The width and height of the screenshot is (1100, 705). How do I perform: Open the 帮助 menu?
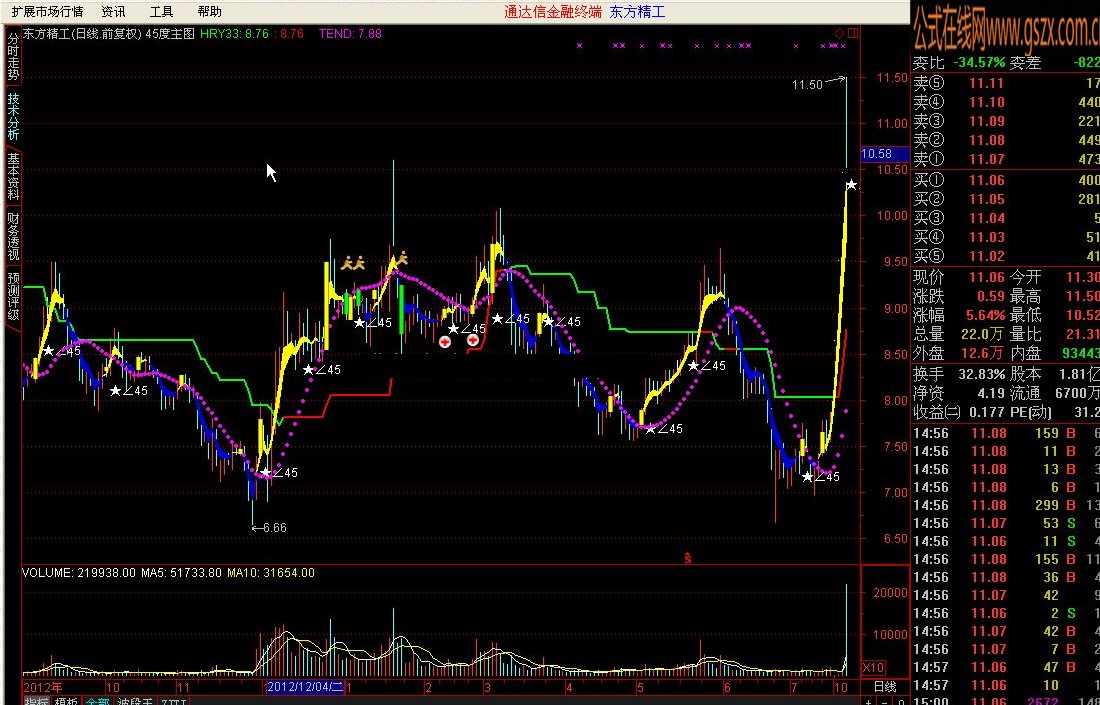209,11
